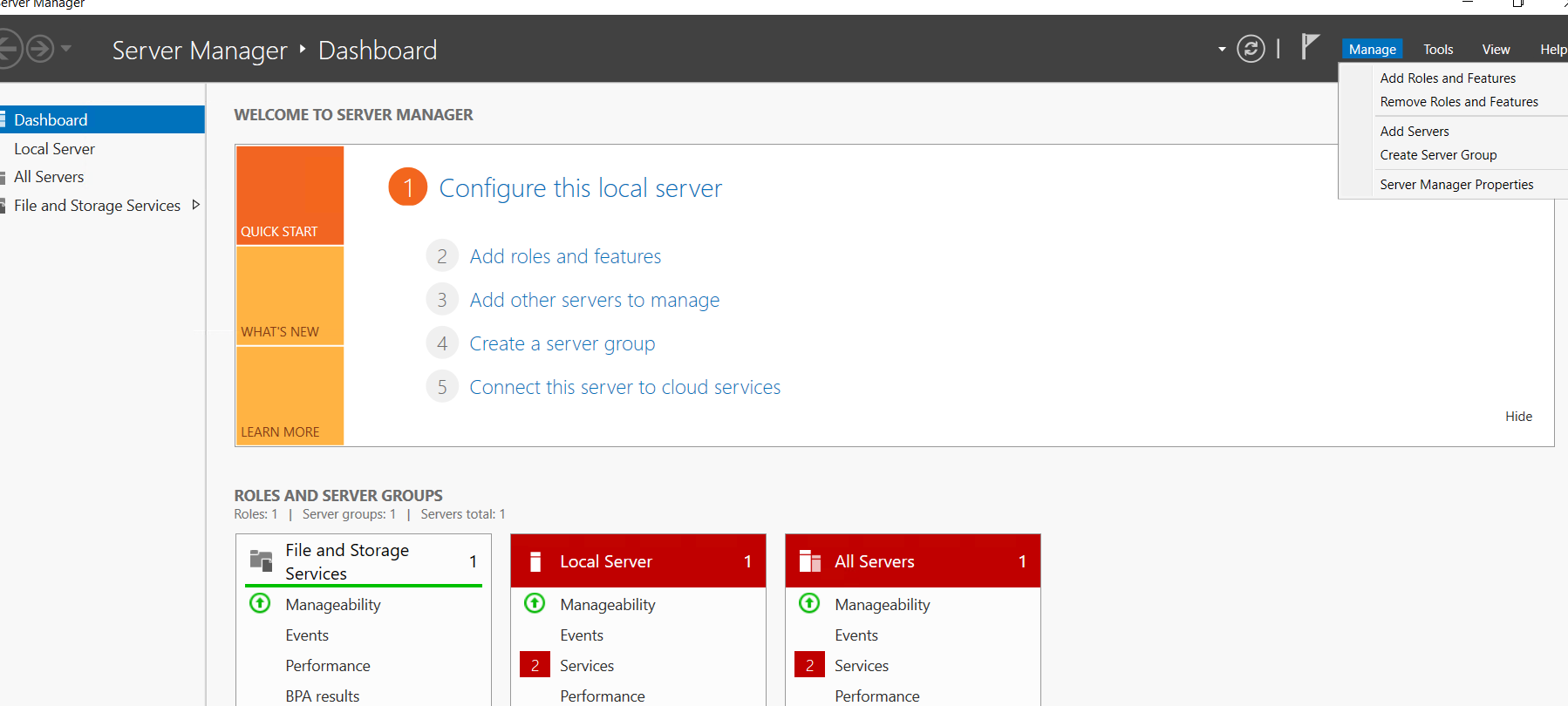Open the Manage menu
The height and width of the screenshot is (706, 1568).
point(1372,50)
